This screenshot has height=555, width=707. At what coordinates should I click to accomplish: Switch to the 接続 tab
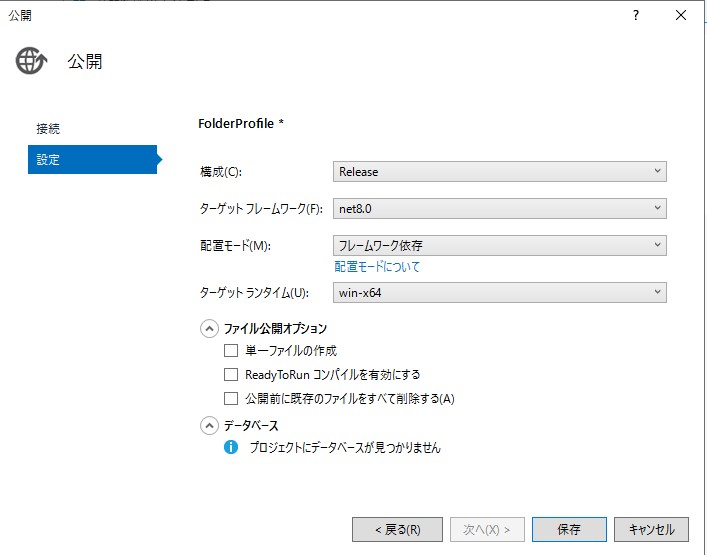tap(48, 129)
